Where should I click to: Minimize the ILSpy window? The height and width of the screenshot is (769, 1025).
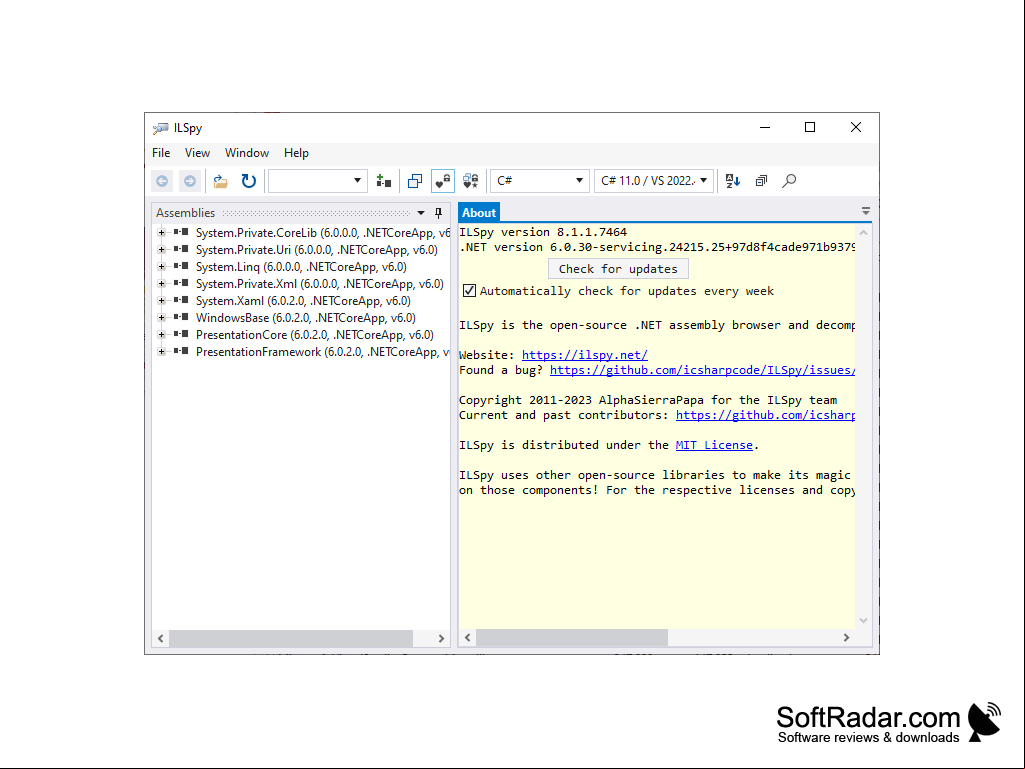click(x=765, y=128)
